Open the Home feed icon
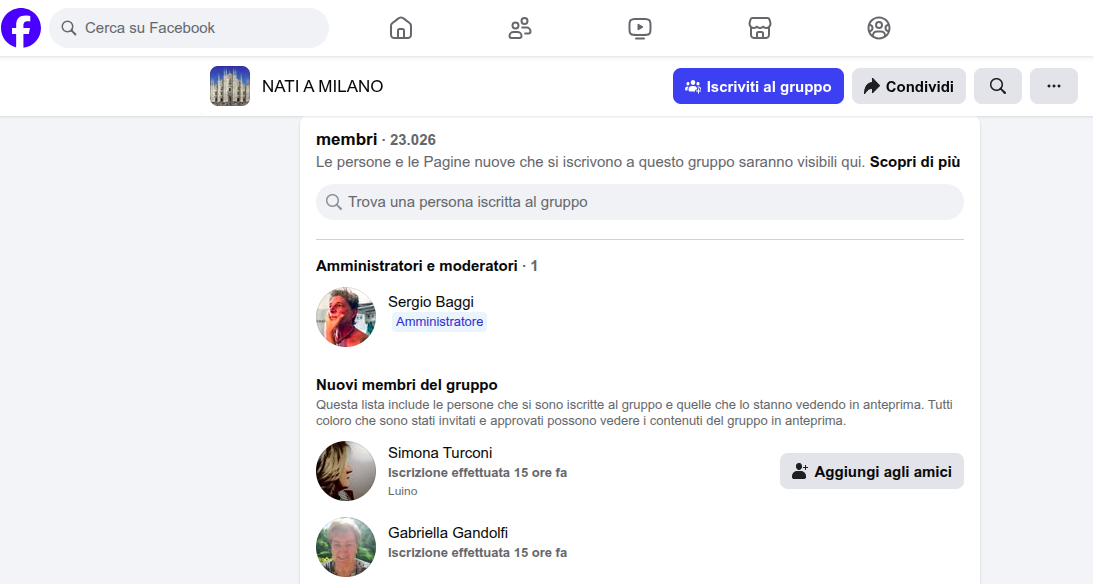 pos(401,28)
